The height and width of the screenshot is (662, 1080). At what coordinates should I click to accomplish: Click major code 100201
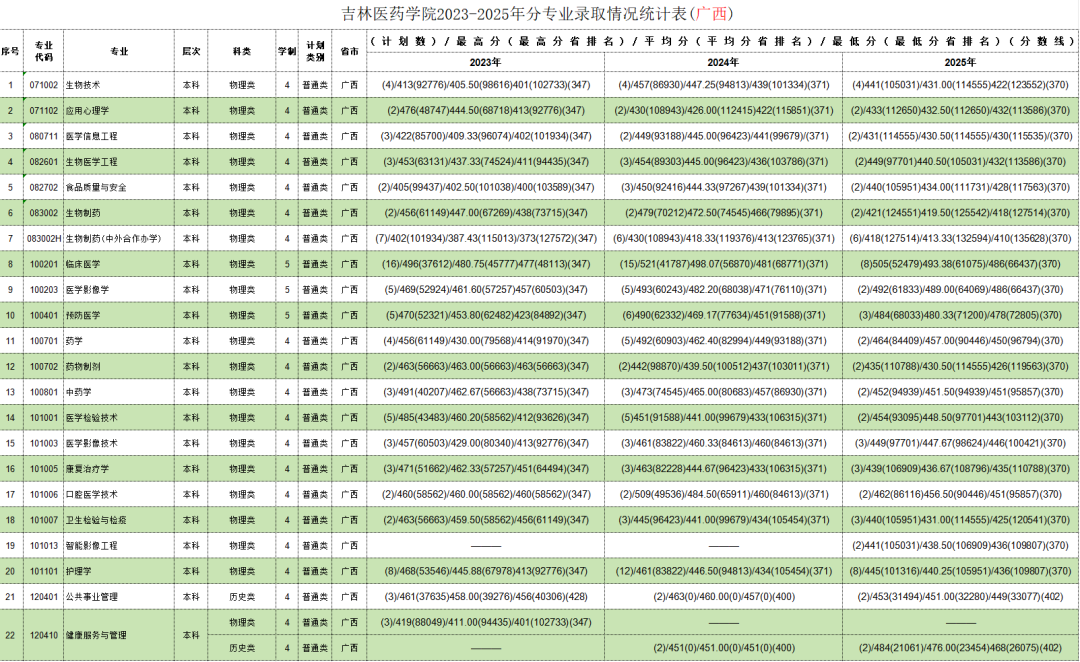(x=43, y=264)
